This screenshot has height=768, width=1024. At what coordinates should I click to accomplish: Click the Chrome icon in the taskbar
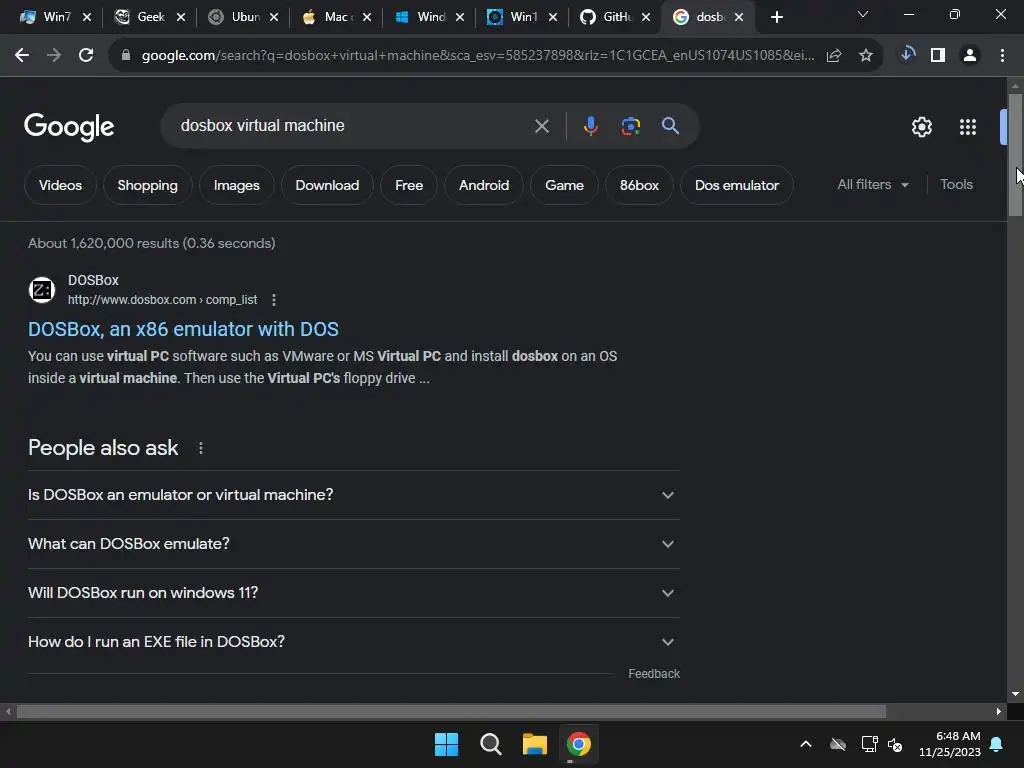[x=579, y=744]
